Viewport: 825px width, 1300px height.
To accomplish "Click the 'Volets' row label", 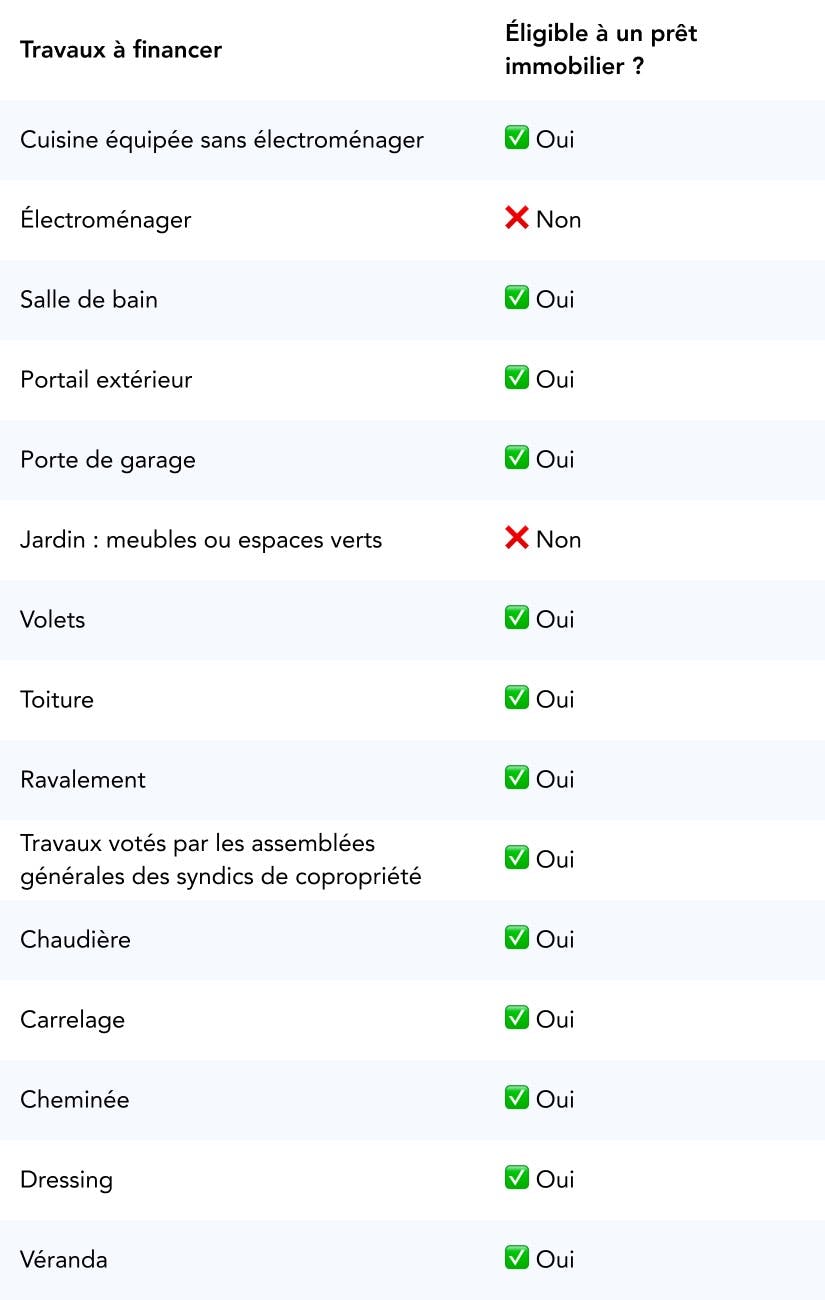I will click(53, 620).
